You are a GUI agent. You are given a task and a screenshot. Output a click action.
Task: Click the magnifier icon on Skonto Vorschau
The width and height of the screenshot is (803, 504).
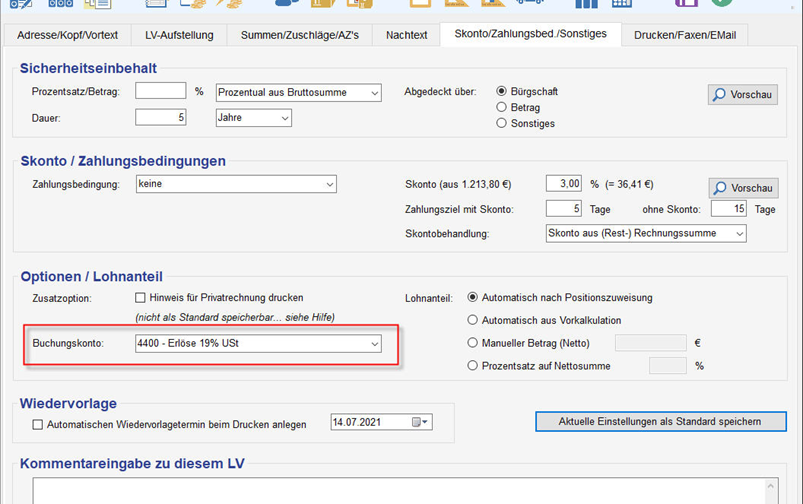point(720,188)
